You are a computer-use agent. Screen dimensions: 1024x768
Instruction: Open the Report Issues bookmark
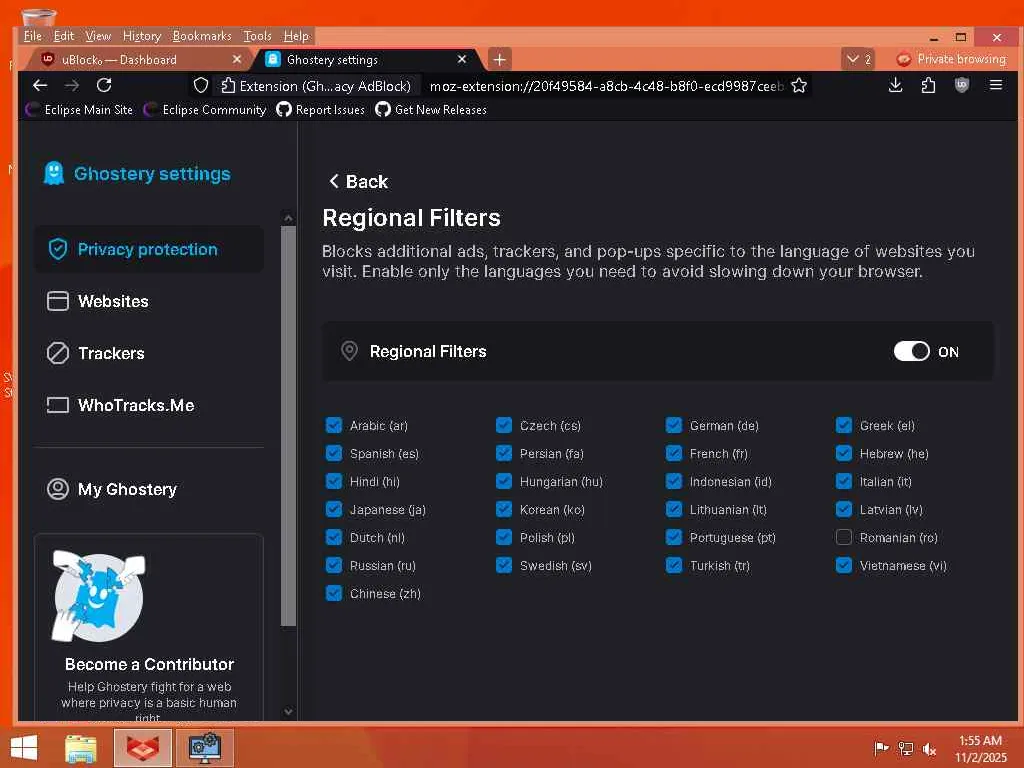(x=321, y=110)
